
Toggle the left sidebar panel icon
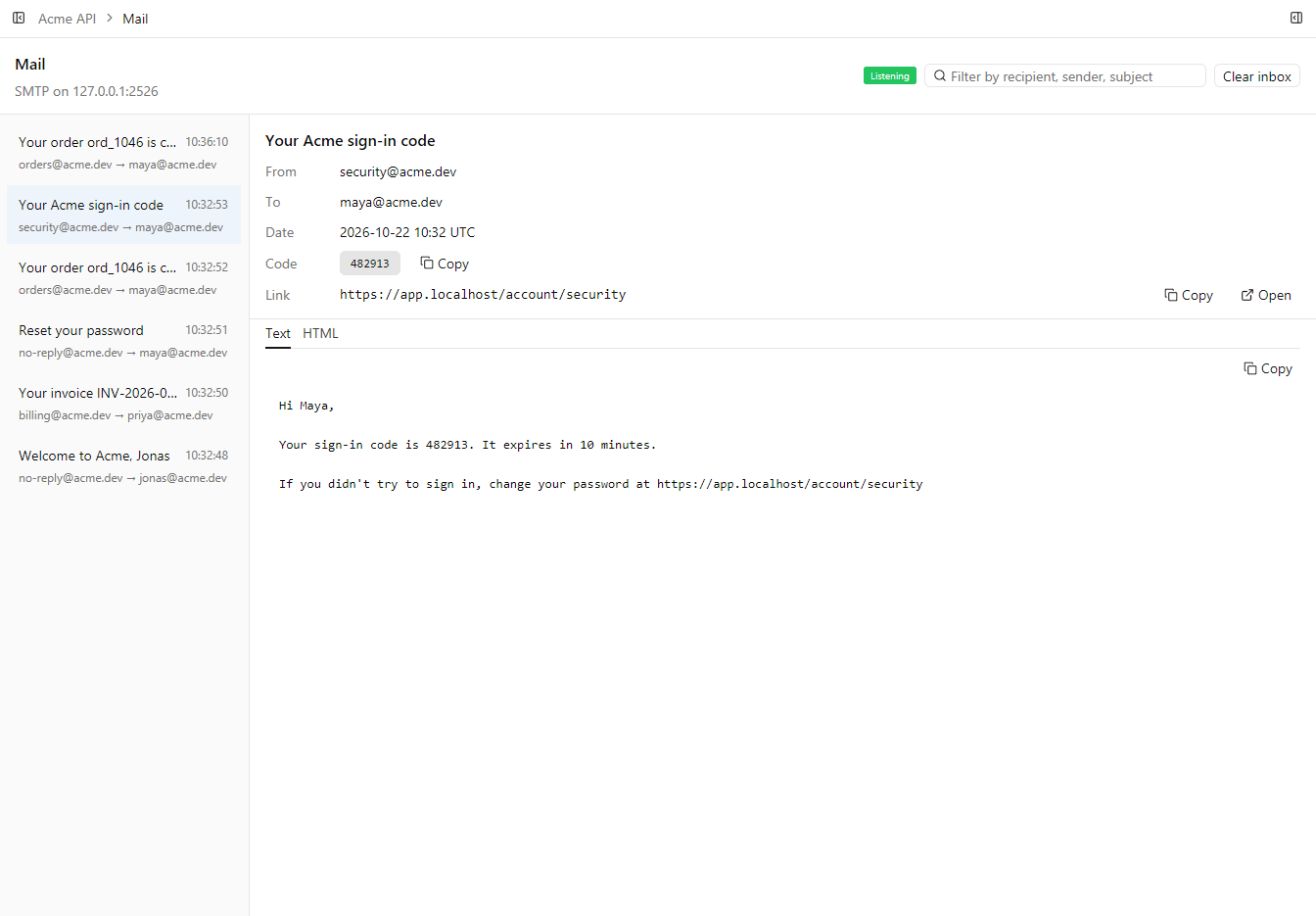tap(19, 18)
